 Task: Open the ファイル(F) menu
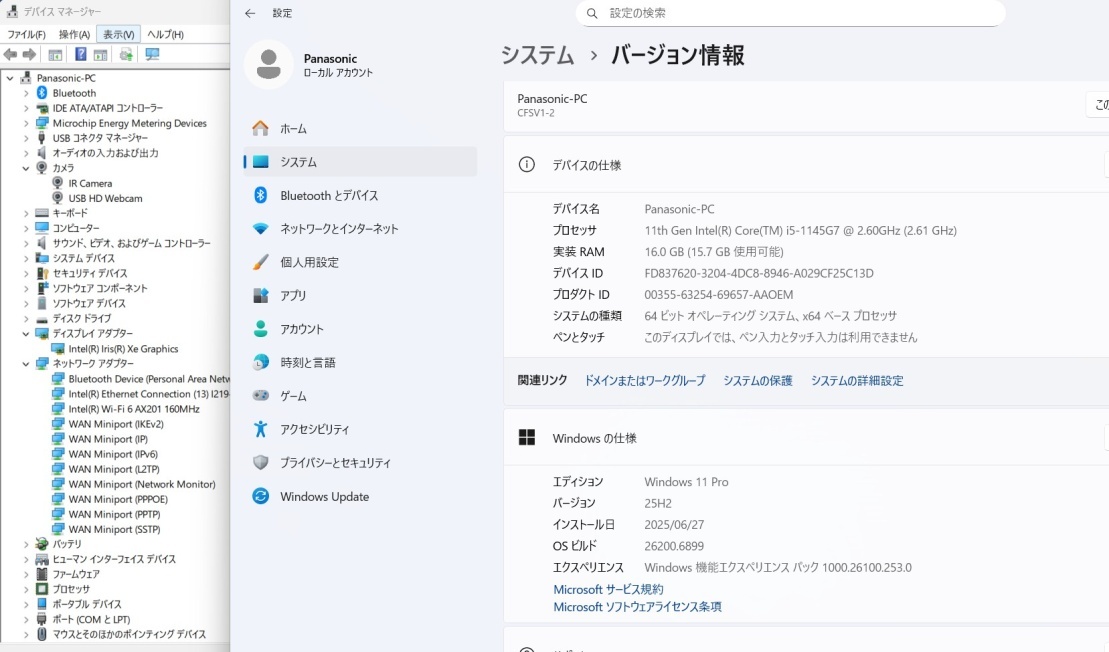(x=26, y=34)
